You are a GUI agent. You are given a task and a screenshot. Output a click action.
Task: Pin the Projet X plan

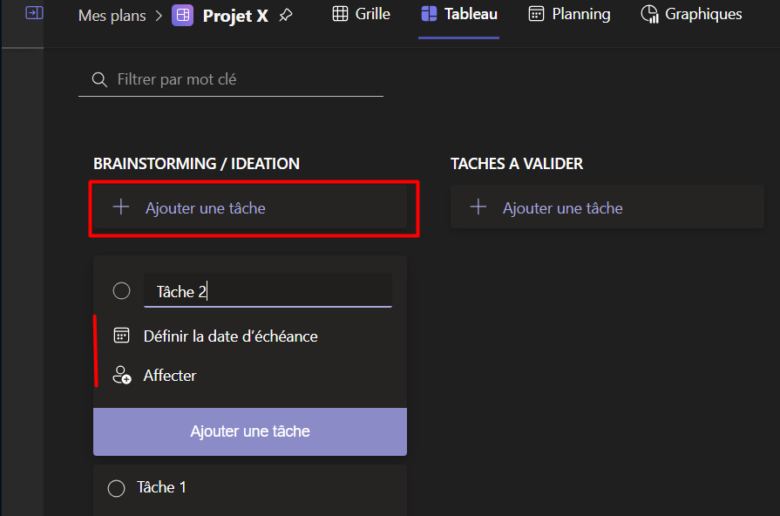click(286, 15)
